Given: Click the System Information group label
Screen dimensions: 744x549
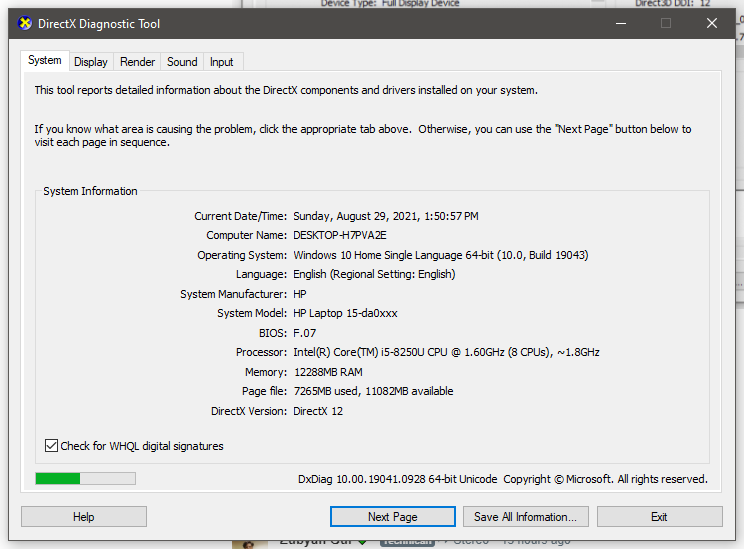Looking at the screenshot, I should pyautogui.click(x=90, y=191).
